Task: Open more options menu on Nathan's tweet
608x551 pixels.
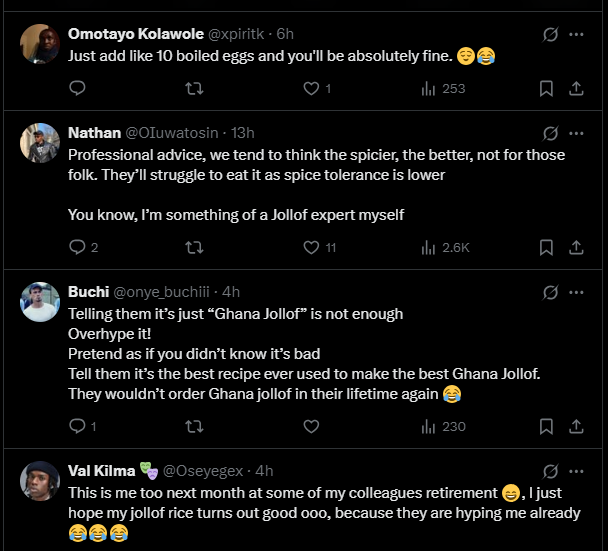Action: click(x=576, y=133)
